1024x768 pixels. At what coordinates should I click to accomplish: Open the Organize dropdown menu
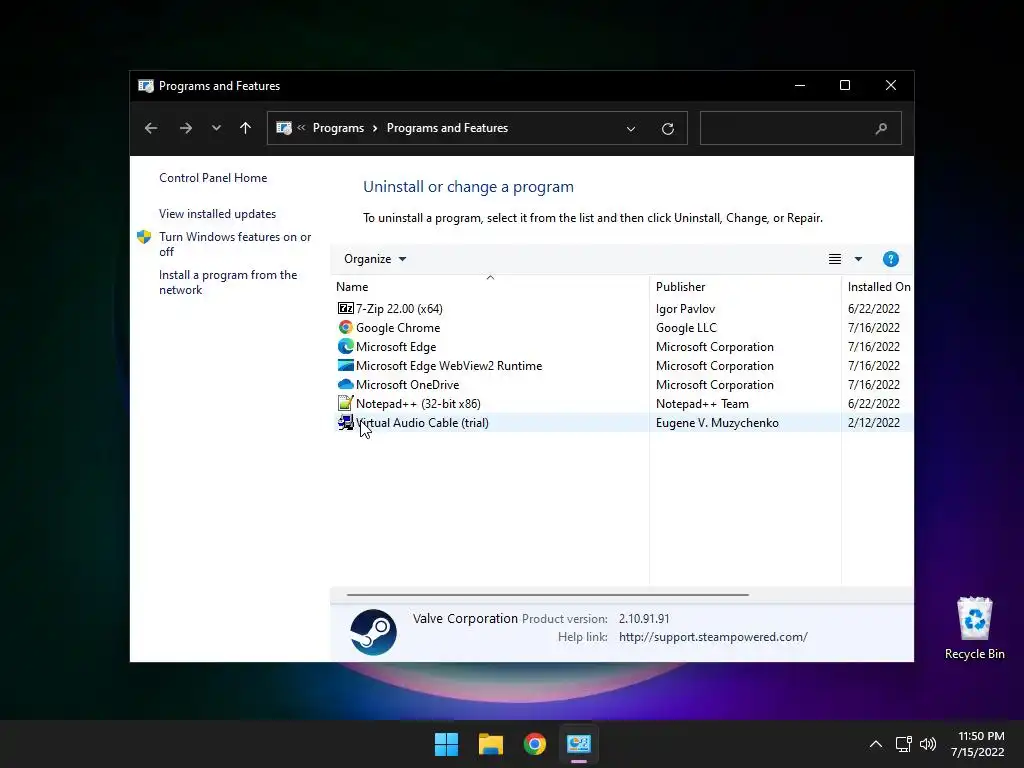(x=375, y=259)
